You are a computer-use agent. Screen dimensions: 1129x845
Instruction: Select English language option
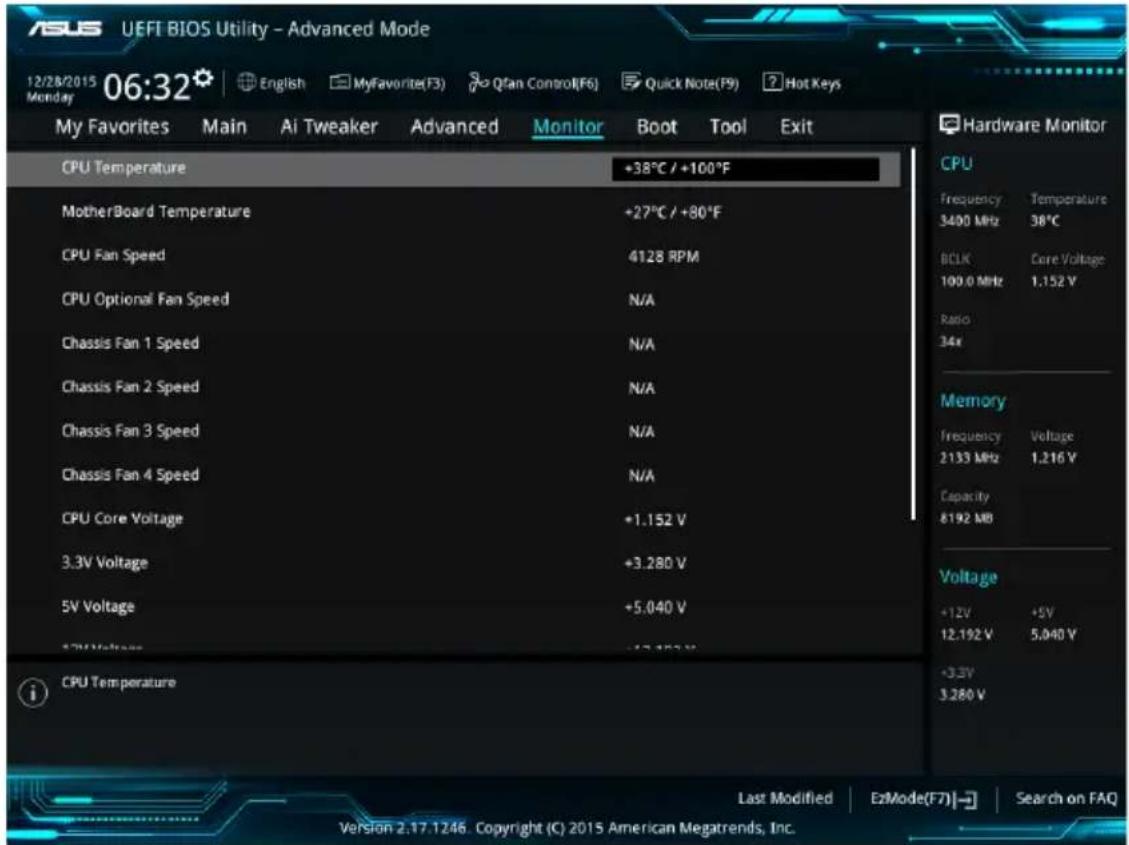282,83
